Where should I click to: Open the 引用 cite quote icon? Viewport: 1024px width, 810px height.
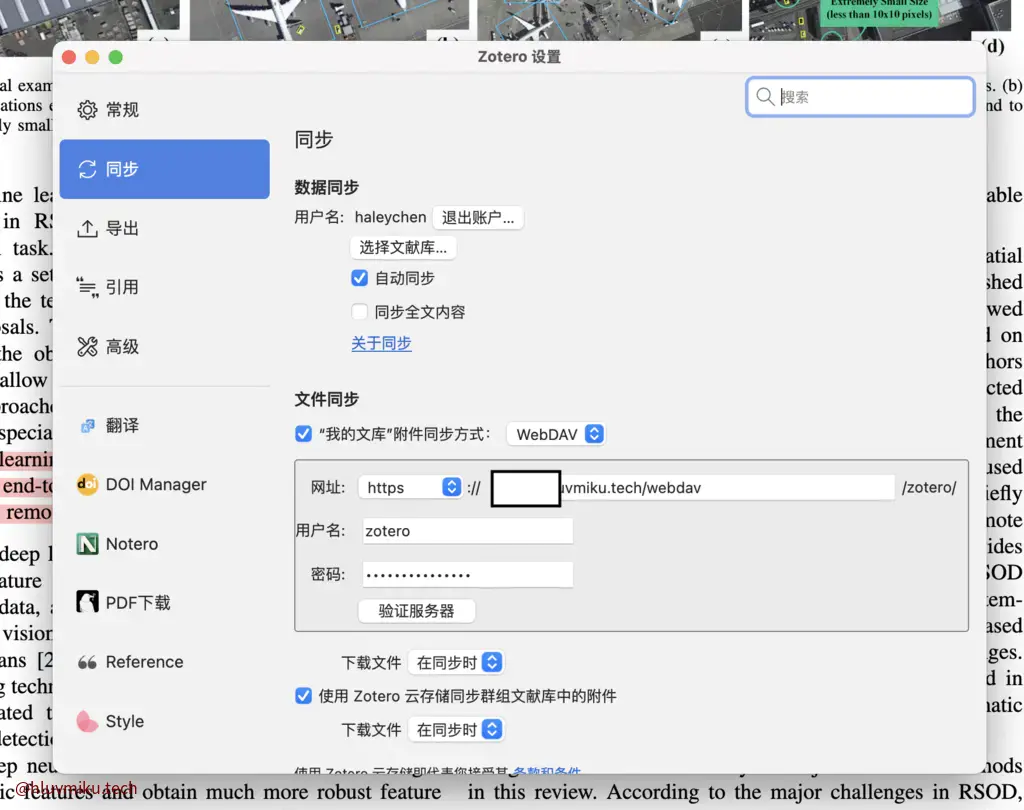coord(88,287)
